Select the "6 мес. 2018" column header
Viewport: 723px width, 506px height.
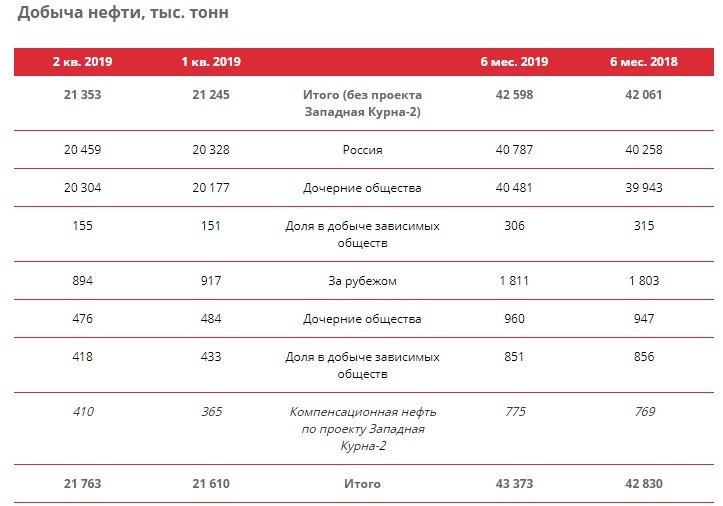point(644,62)
